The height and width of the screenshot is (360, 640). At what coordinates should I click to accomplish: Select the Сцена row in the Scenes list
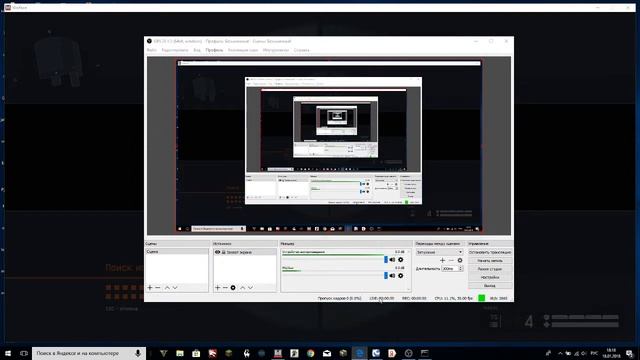point(177,252)
